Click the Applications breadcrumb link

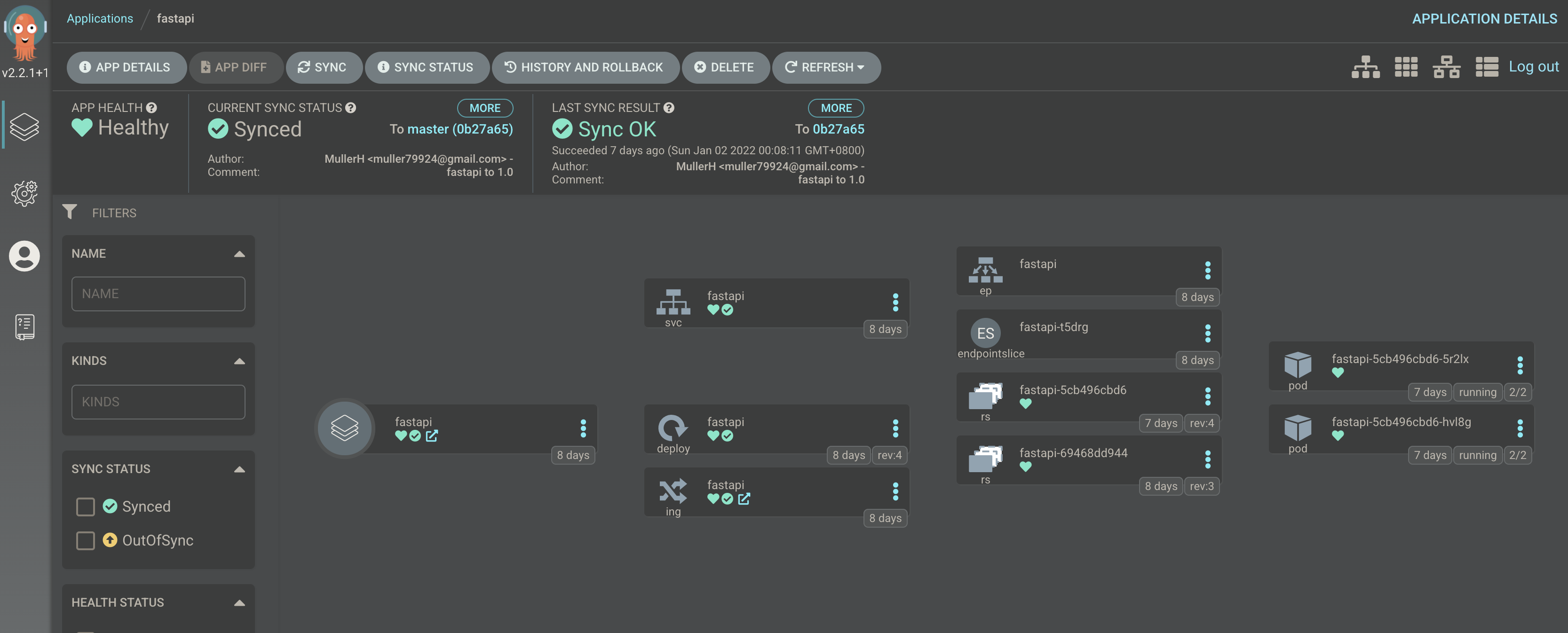tap(100, 18)
